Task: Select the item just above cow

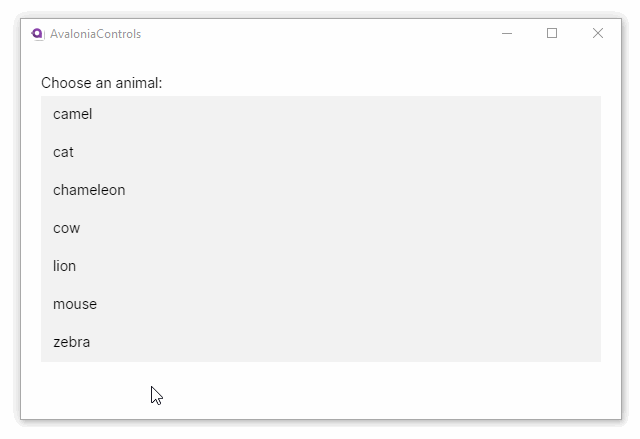Action: coord(89,190)
